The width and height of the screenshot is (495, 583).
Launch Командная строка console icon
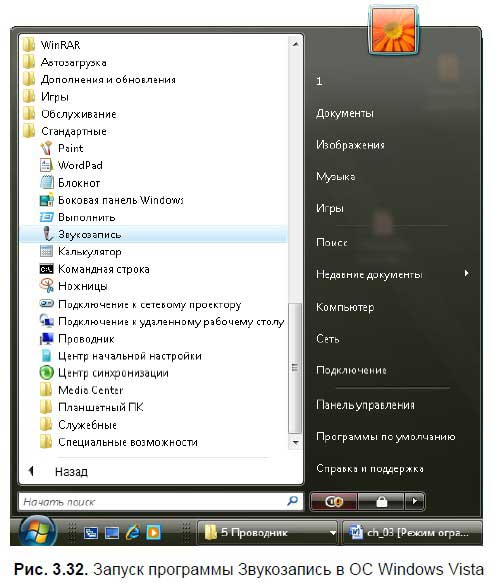(x=46, y=269)
